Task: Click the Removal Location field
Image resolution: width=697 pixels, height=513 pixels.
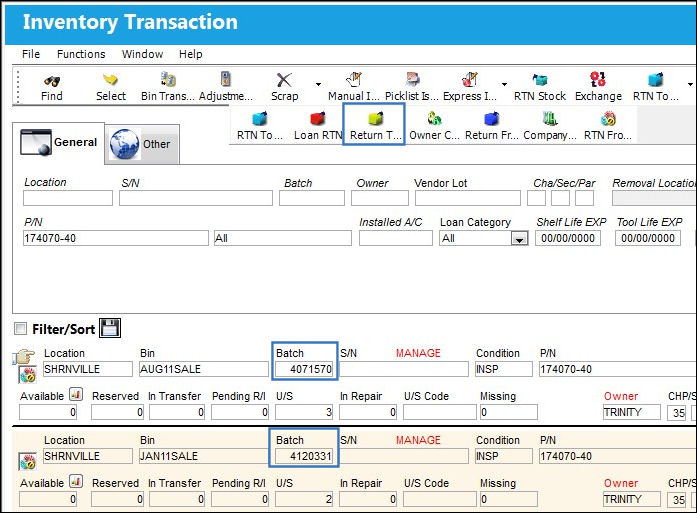Action: click(x=654, y=198)
